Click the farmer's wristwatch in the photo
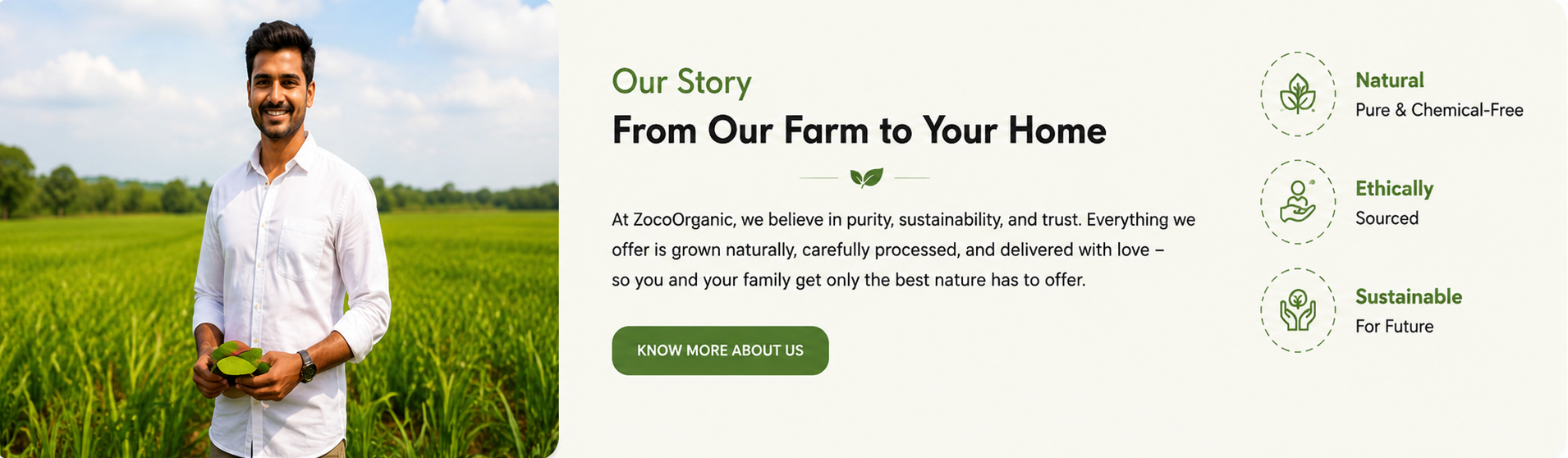 click(306, 366)
